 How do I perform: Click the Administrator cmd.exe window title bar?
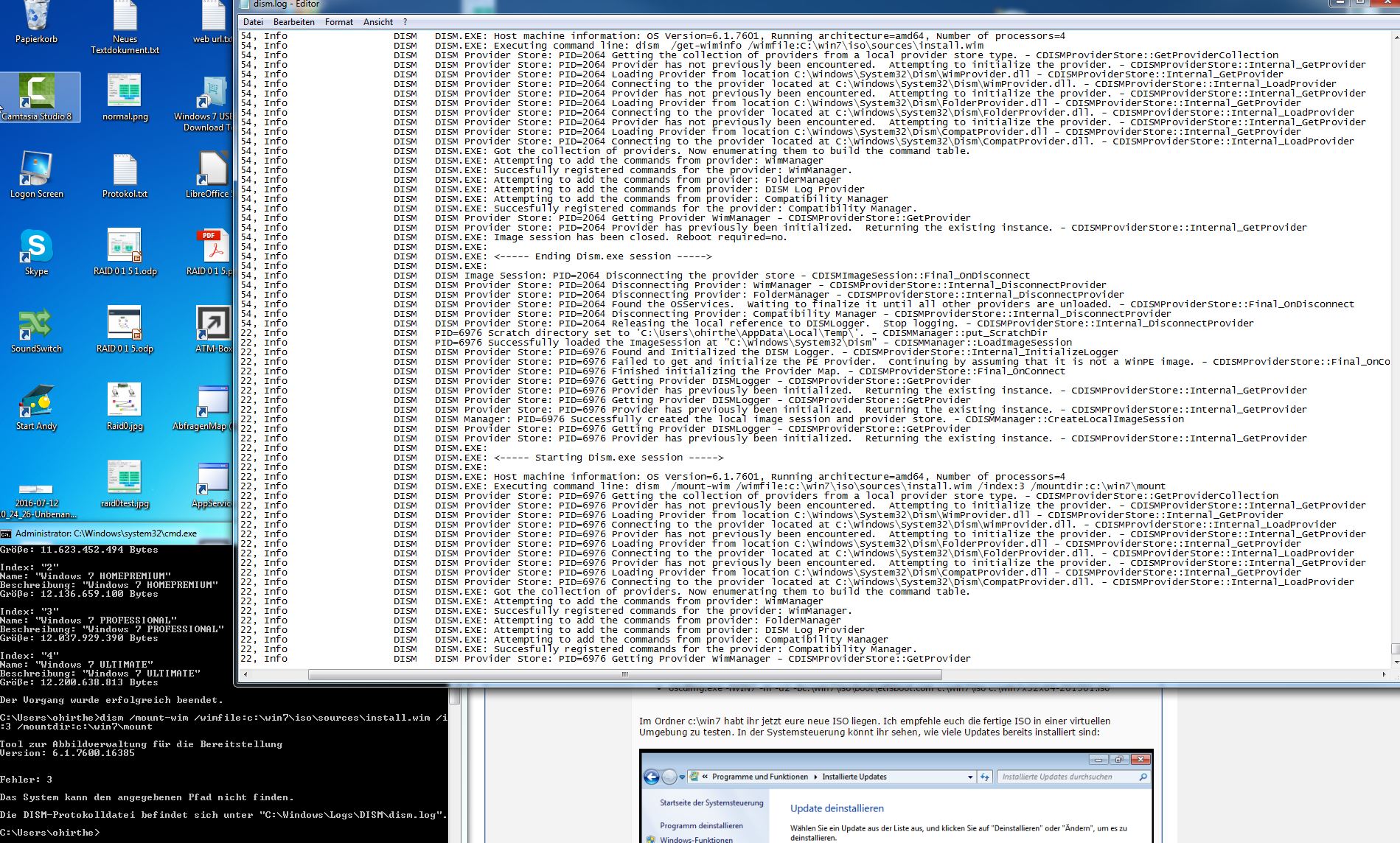point(118,534)
